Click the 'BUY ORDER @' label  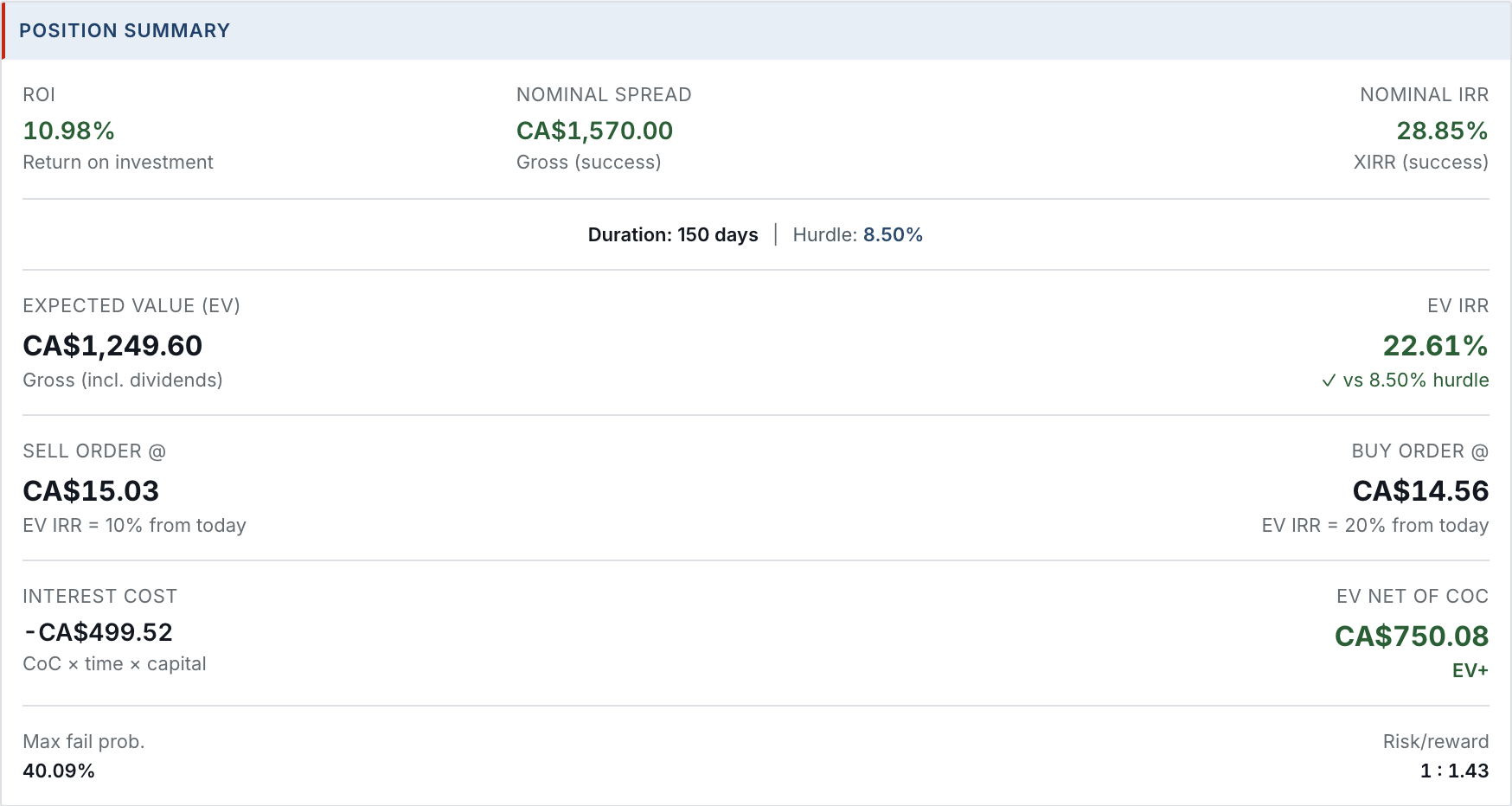pyautogui.click(x=1420, y=451)
